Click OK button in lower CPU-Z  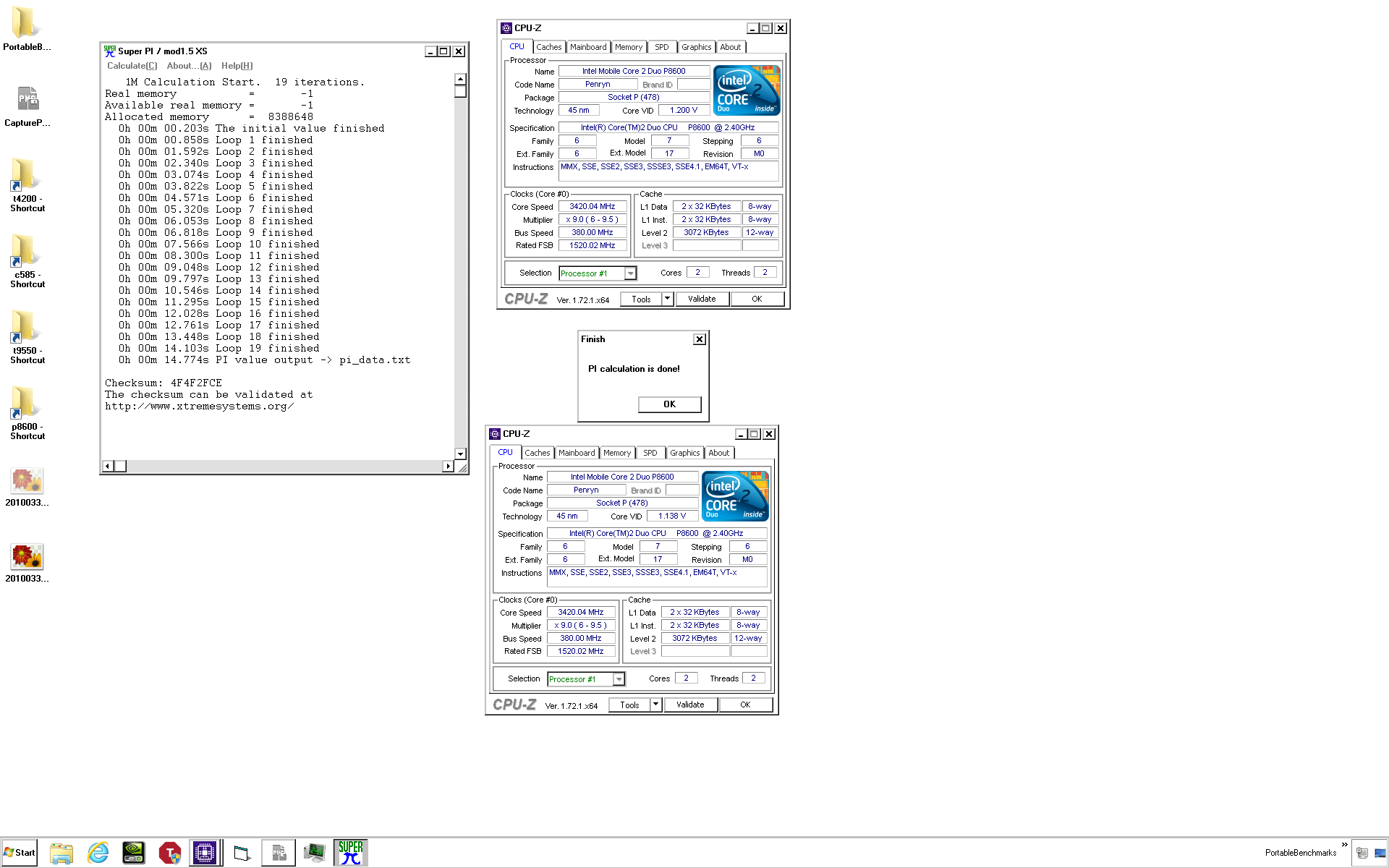[745, 705]
